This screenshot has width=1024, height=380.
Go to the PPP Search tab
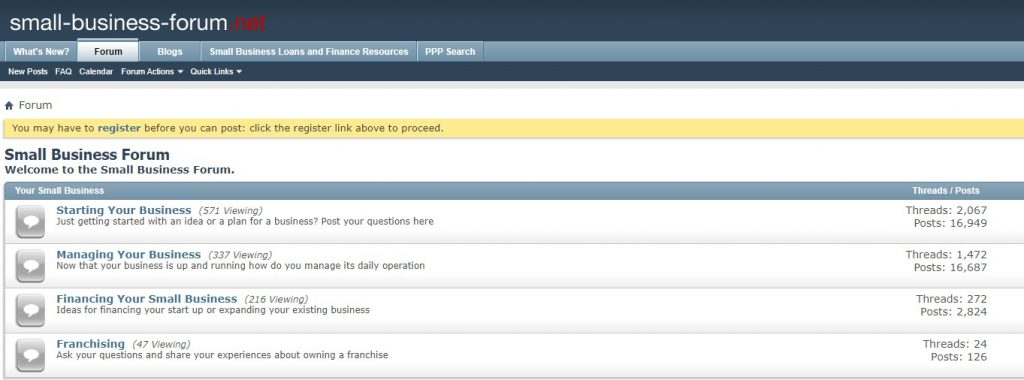pyautogui.click(x=450, y=52)
